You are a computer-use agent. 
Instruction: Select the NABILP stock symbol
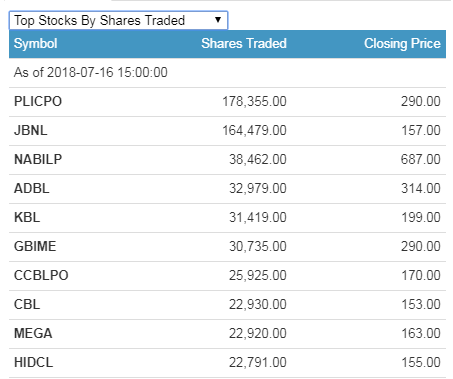38,159
